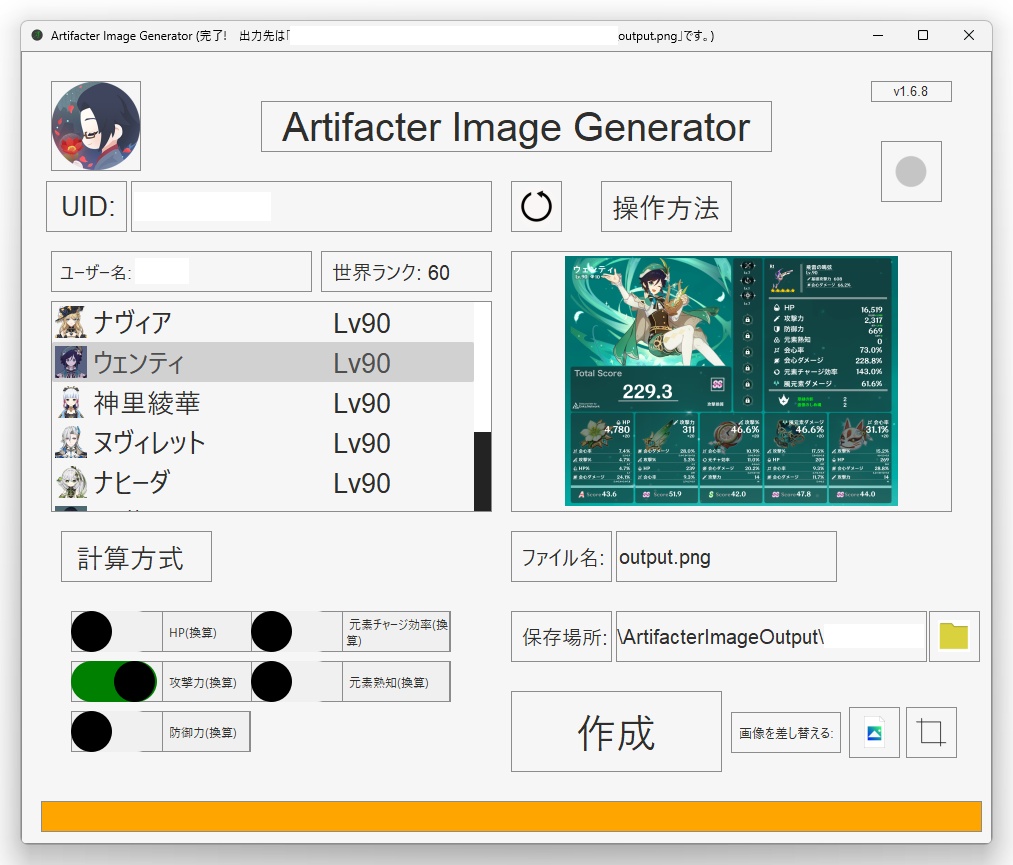Select the ナヴィア Lv90 list row
The width and height of the screenshot is (1013, 865).
pos(263,322)
